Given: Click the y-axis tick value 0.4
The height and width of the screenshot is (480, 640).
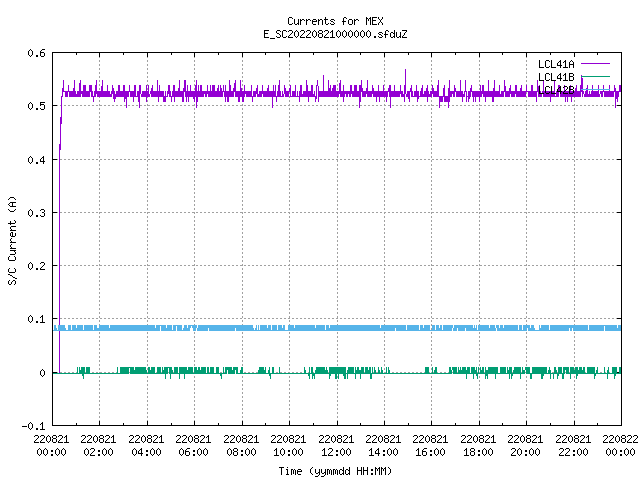Looking at the screenshot, I should 36,160.
